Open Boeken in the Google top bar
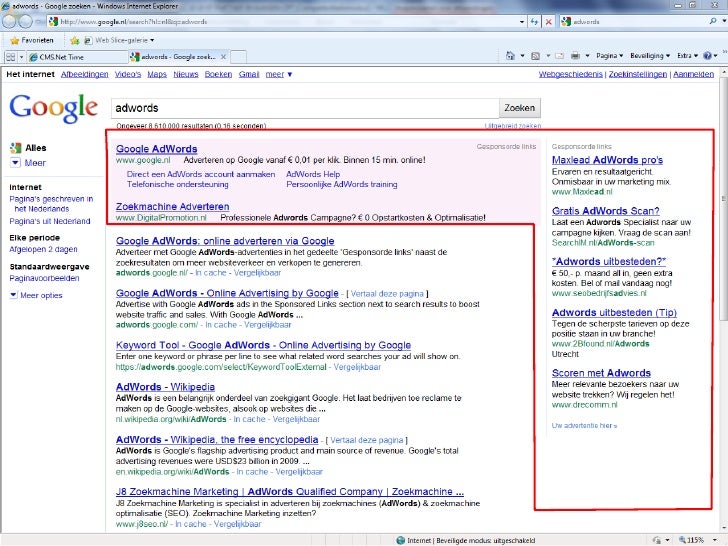The image size is (728, 546). [x=218, y=74]
